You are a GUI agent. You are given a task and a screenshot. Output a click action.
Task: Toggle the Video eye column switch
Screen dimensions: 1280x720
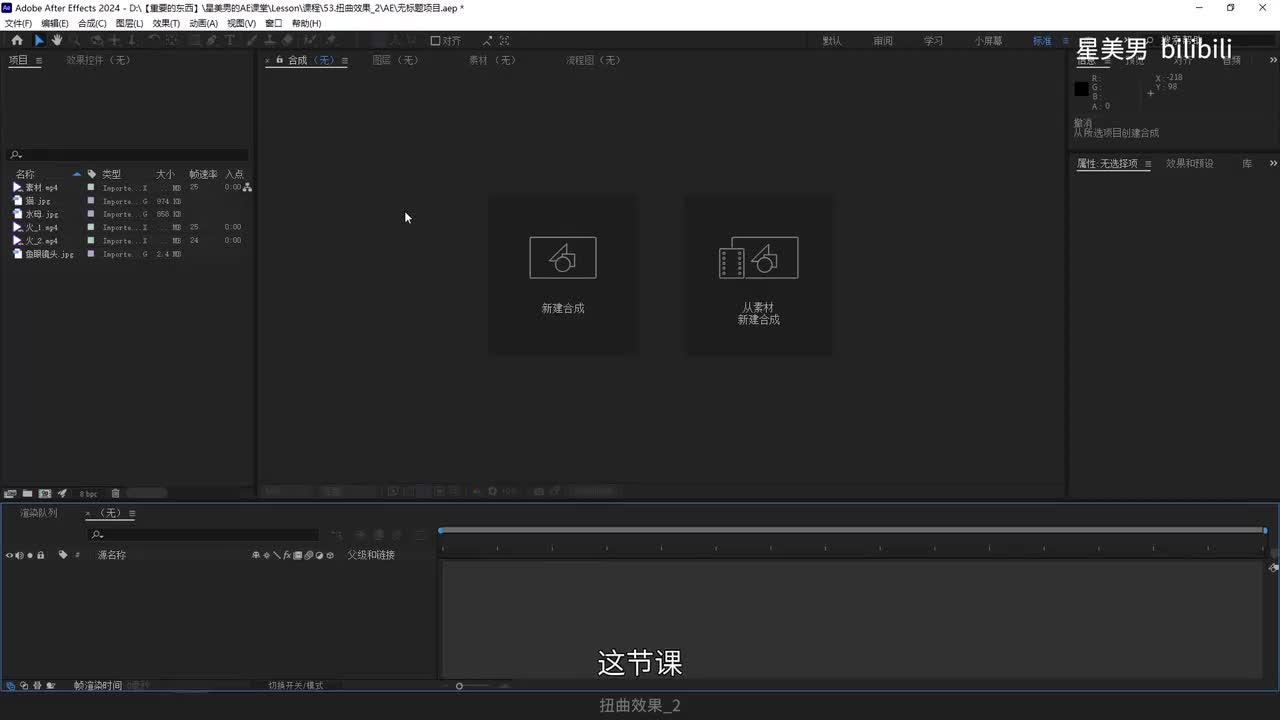tap(9, 555)
